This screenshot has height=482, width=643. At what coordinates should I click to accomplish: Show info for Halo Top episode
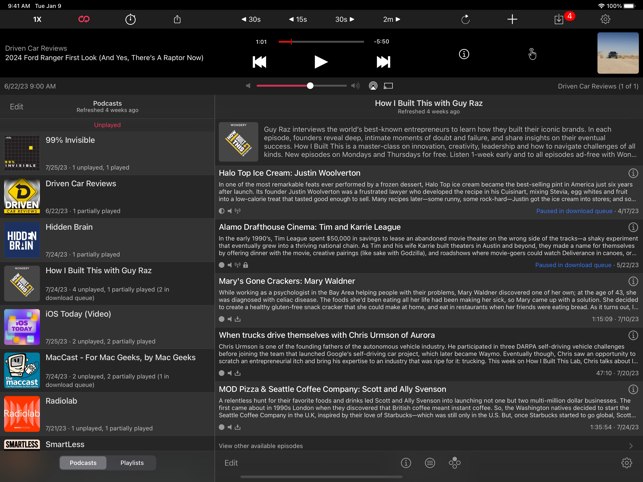(633, 173)
